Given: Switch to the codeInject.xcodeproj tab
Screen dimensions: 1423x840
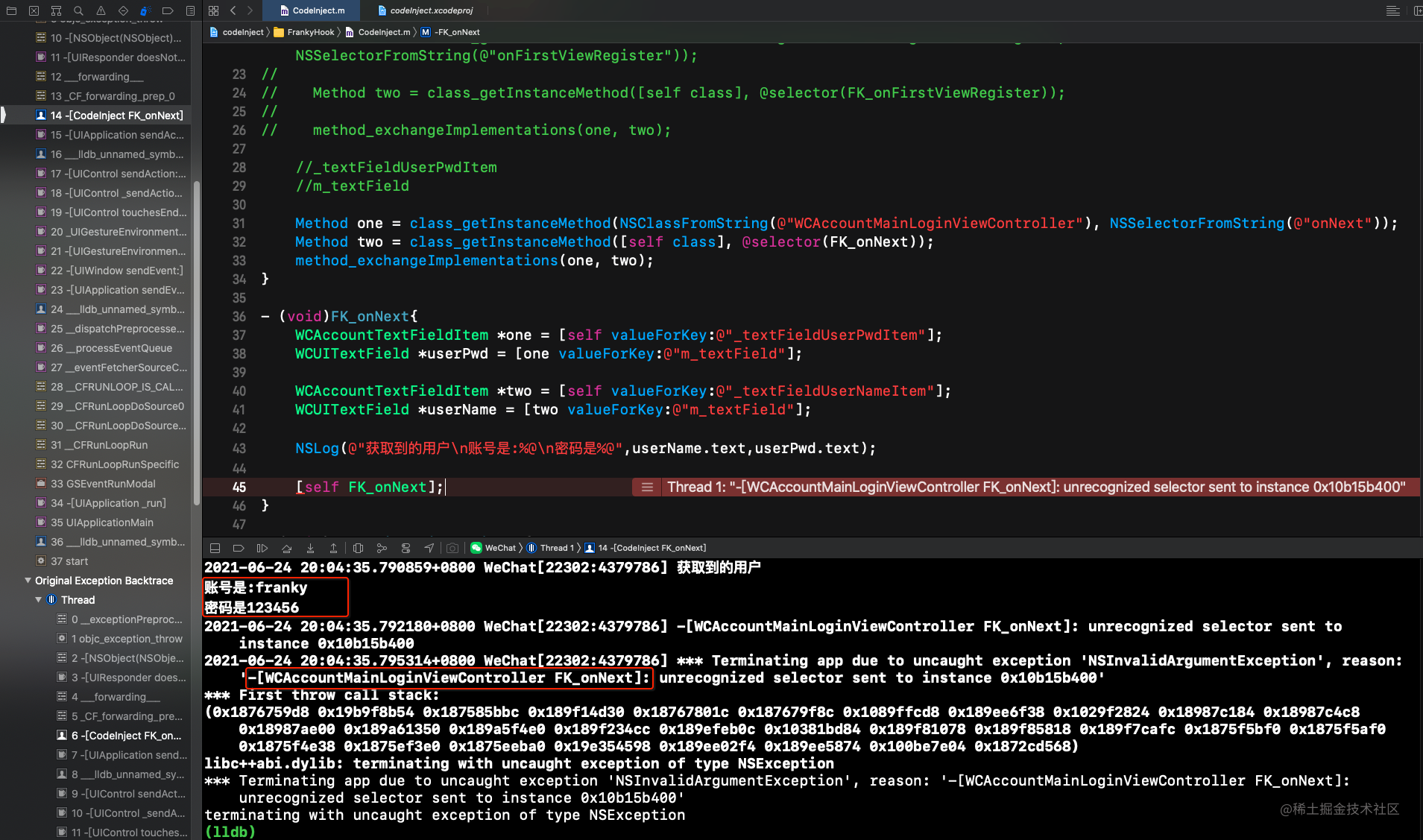Looking at the screenshot, I should [x=425, y=10].
